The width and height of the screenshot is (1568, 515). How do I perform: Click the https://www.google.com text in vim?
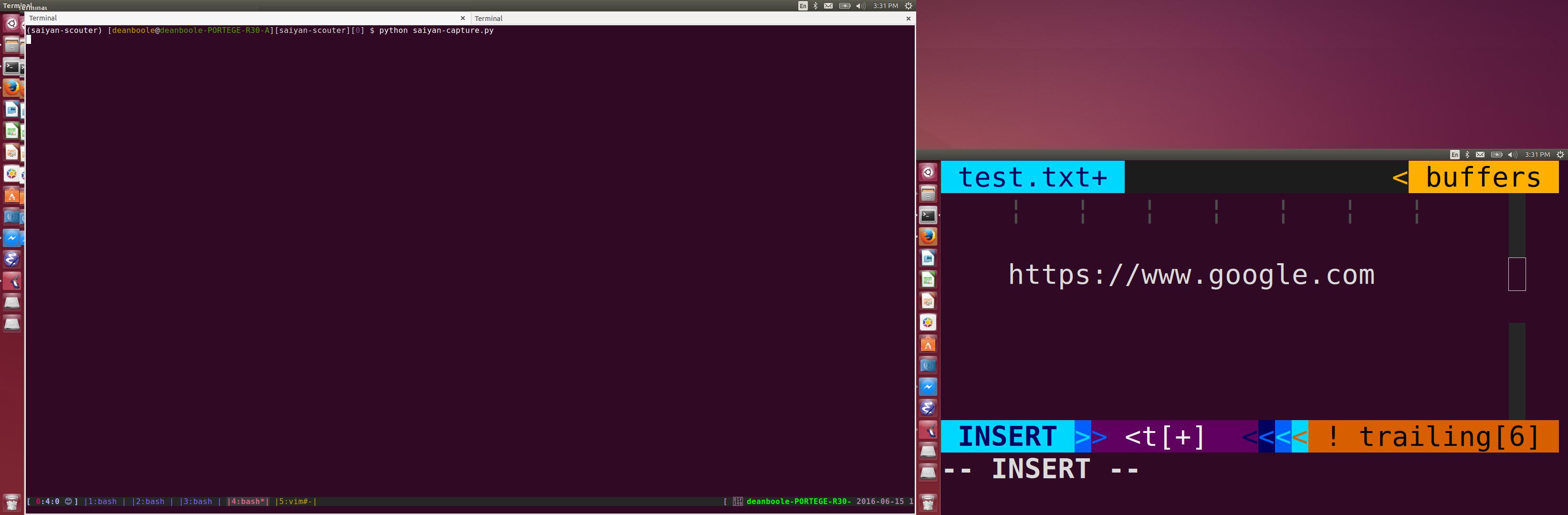pyautogui.click(x=1191, y=275)
